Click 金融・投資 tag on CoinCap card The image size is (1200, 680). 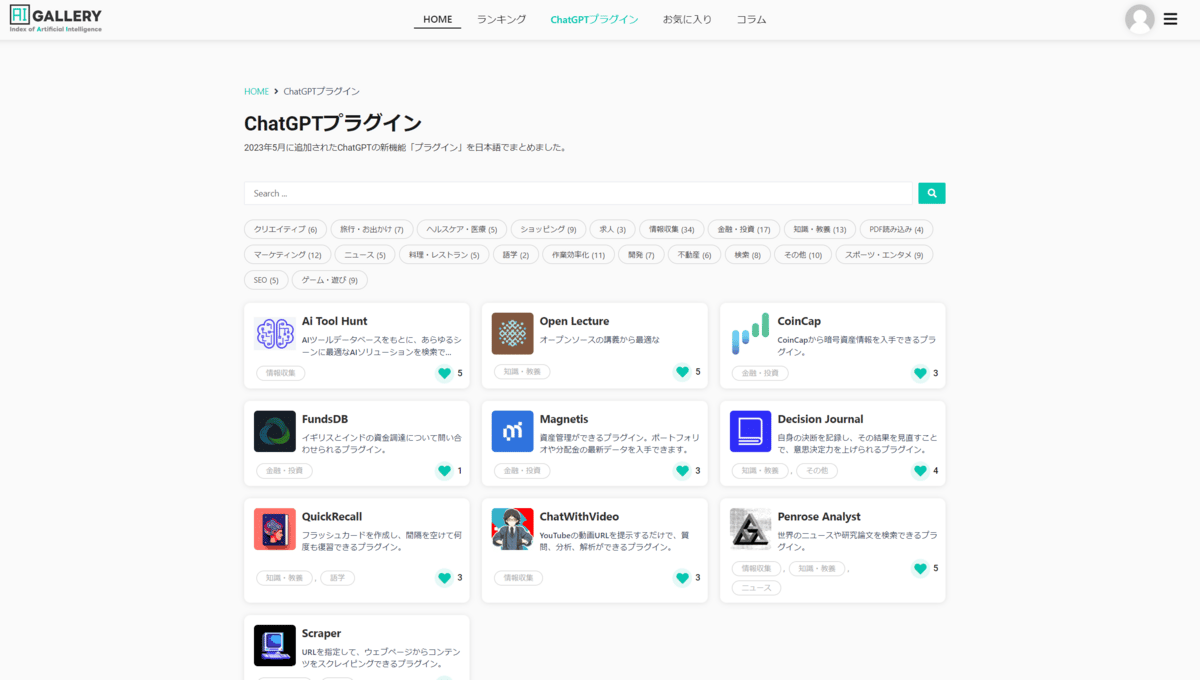[x=760, y=373]
